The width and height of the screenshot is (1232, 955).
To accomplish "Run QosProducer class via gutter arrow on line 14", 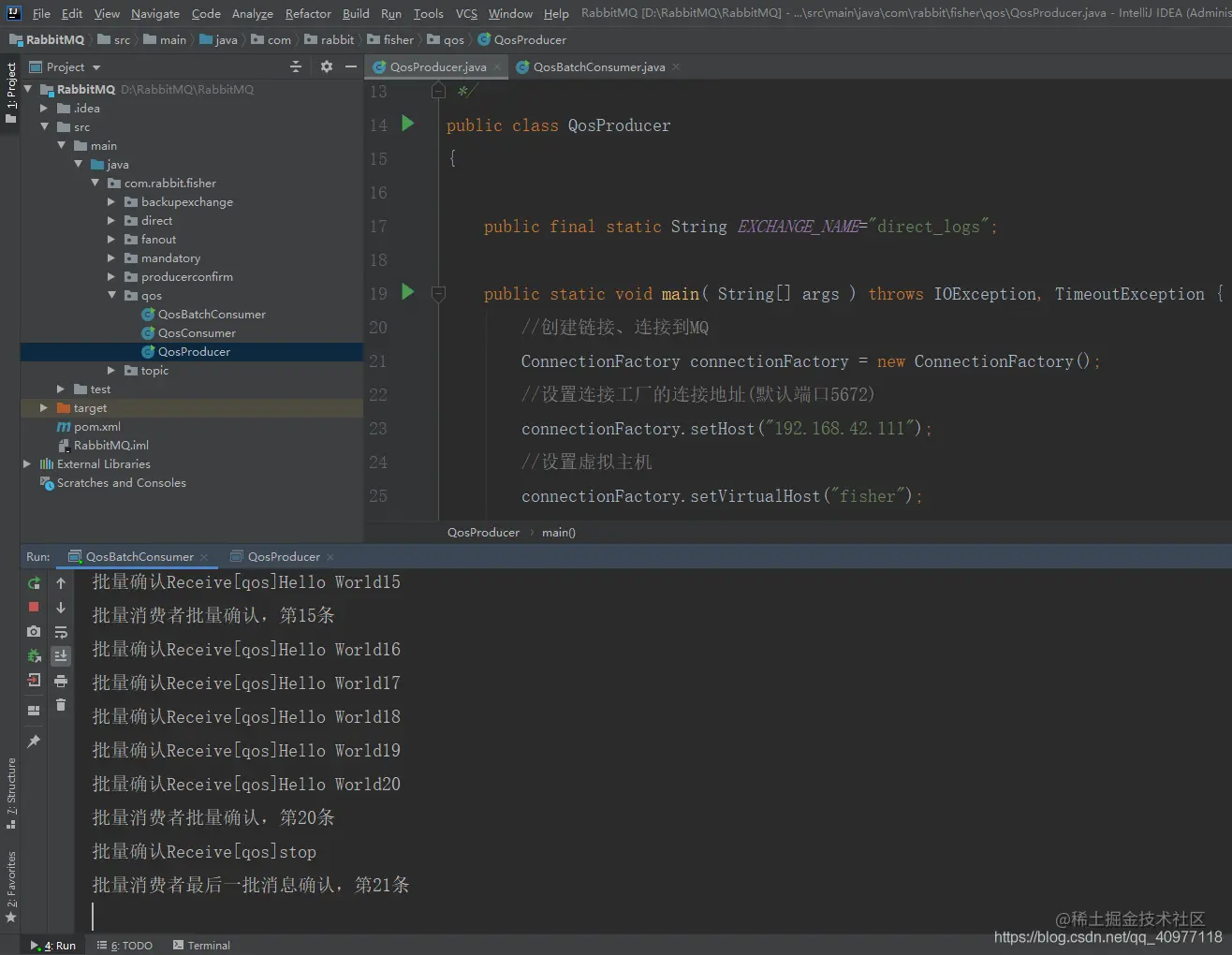I will [x=407, y=123].
